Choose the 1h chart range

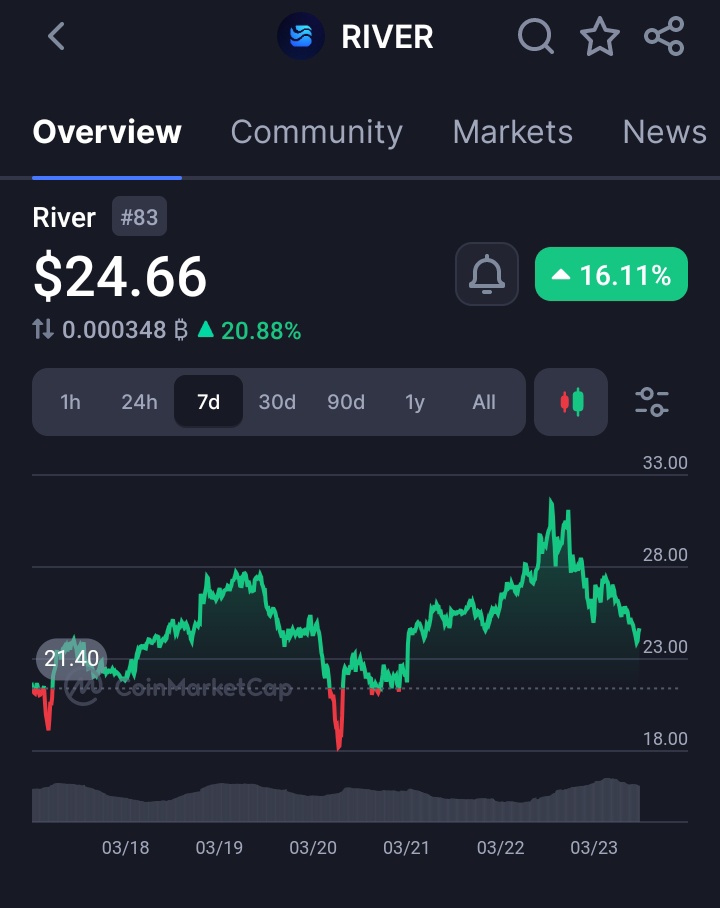click(x=70, y=402)
